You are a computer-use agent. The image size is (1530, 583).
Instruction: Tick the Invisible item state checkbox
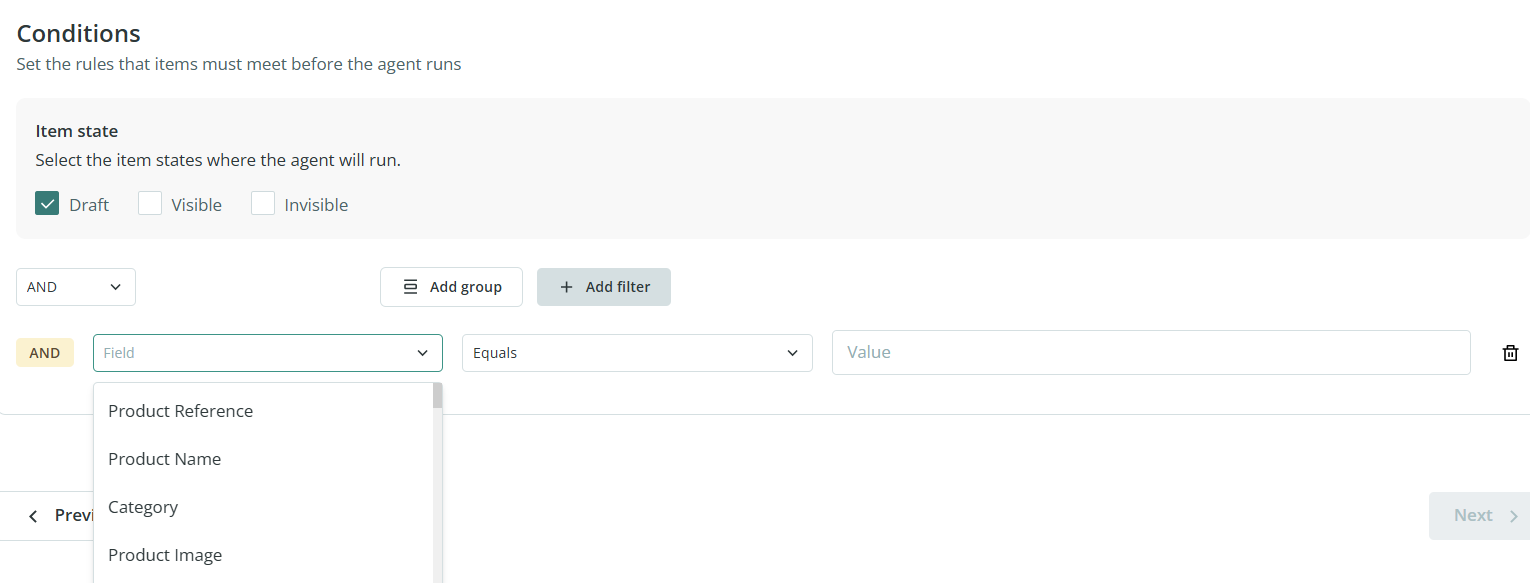pyautogui.click(x=263, y=204)
